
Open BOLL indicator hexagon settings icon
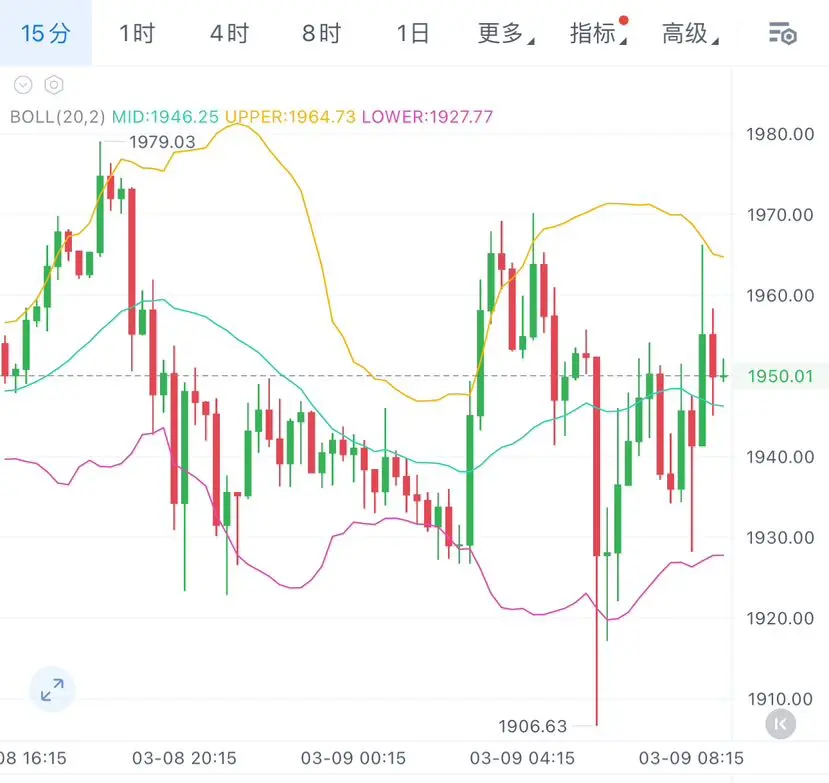[54, 86]
